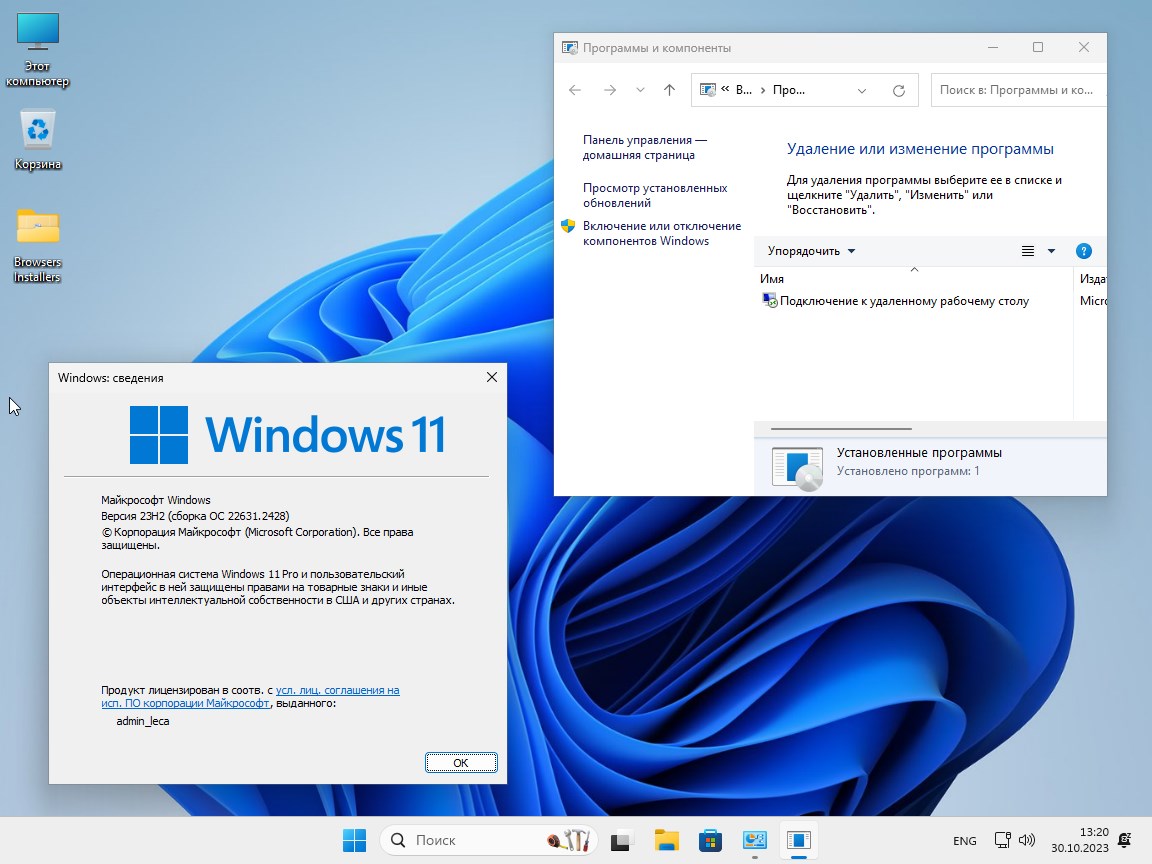This screenshot has height=864, width=1152.
Task: Expand the address bar history dropdown
Action: coord(862,90)
